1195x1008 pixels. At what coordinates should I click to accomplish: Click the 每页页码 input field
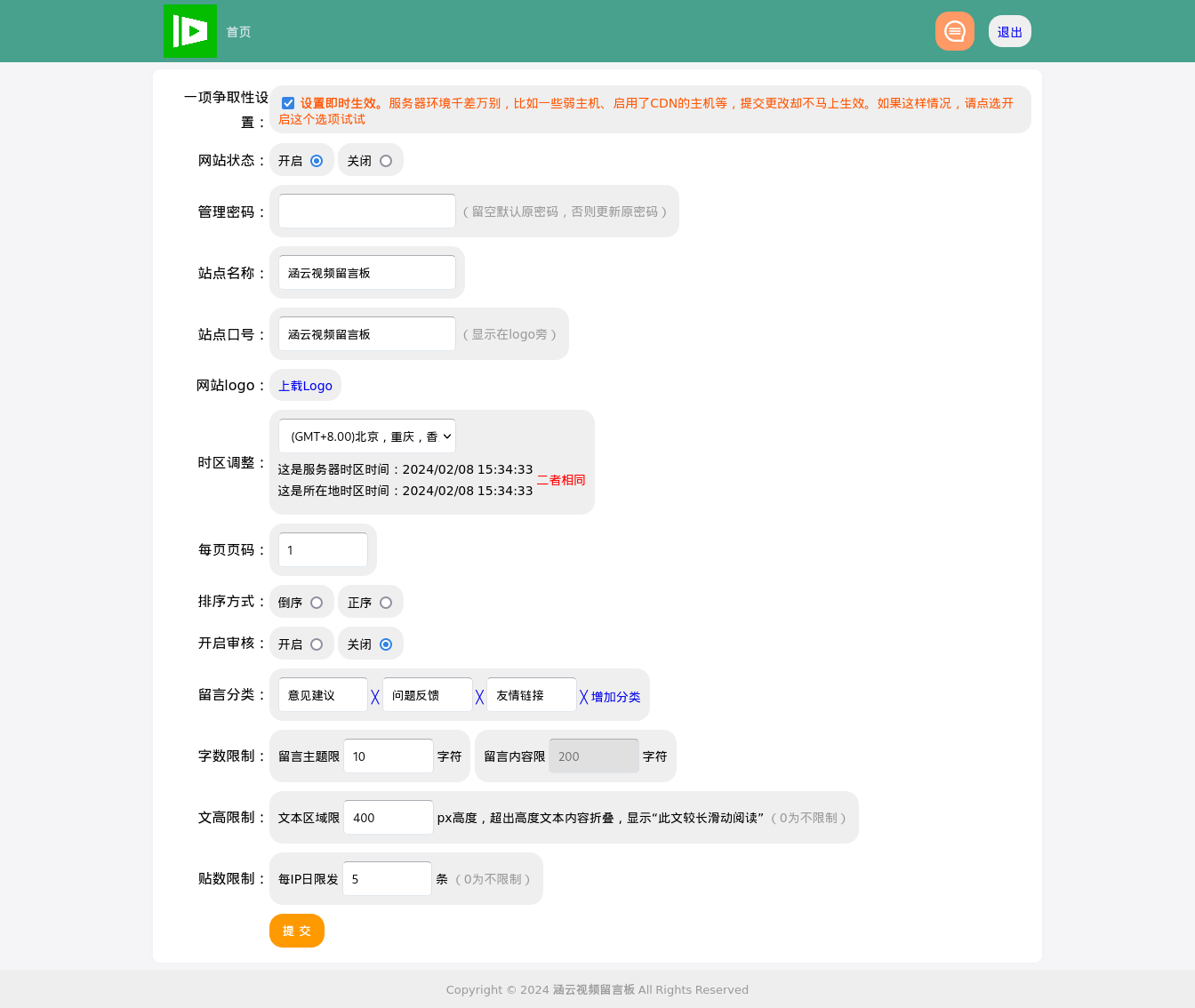(323, 550)
